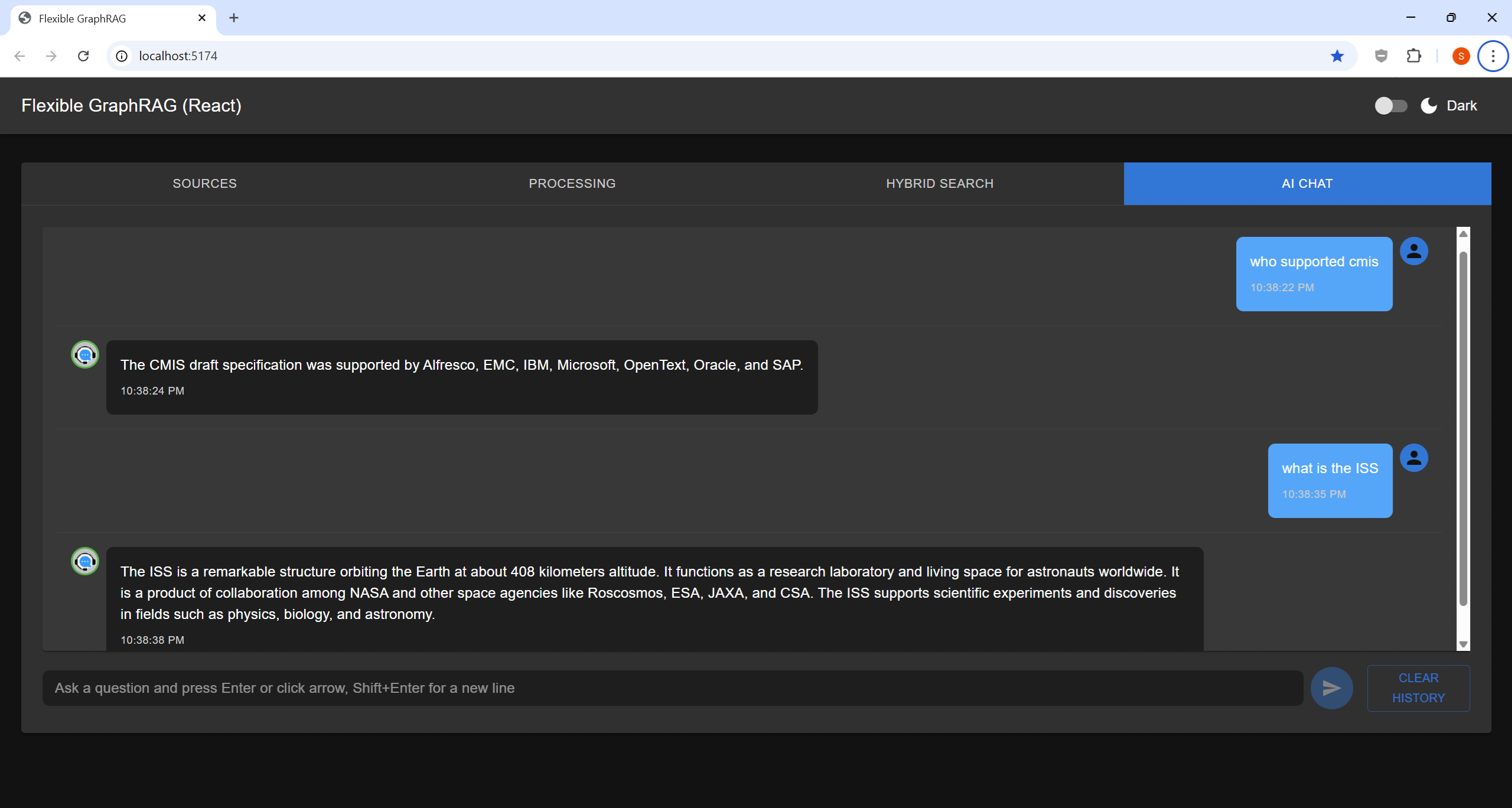Click the moon icon next to Dark
The height and width of the screenshot is (808, 1512).
(1429, 106)
